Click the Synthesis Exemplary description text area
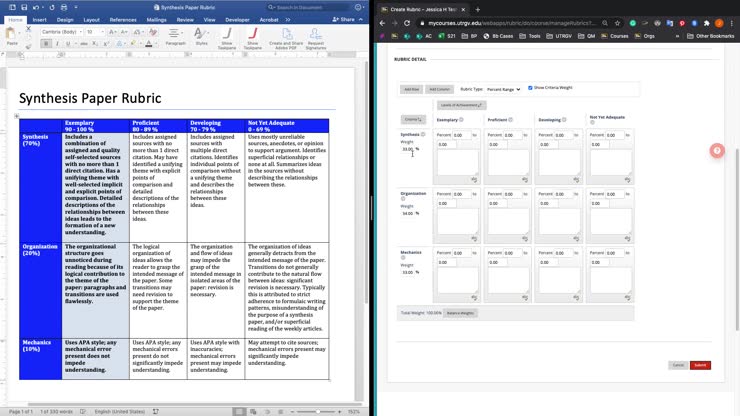This screenshot has height=416, width=740. [x=457, y=162]
